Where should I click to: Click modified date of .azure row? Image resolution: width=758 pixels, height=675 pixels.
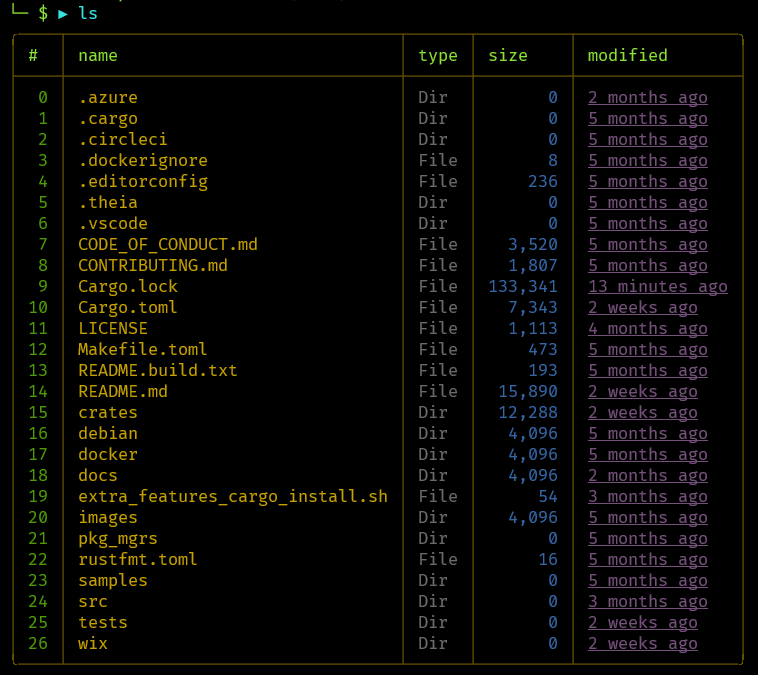648,98
